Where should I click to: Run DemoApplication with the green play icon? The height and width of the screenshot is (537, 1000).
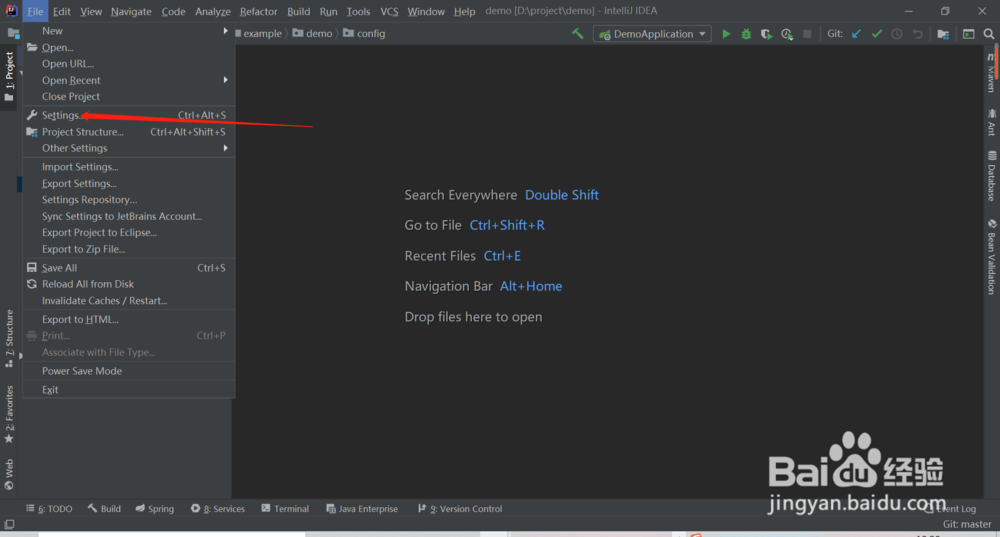(x=726, y=34)
